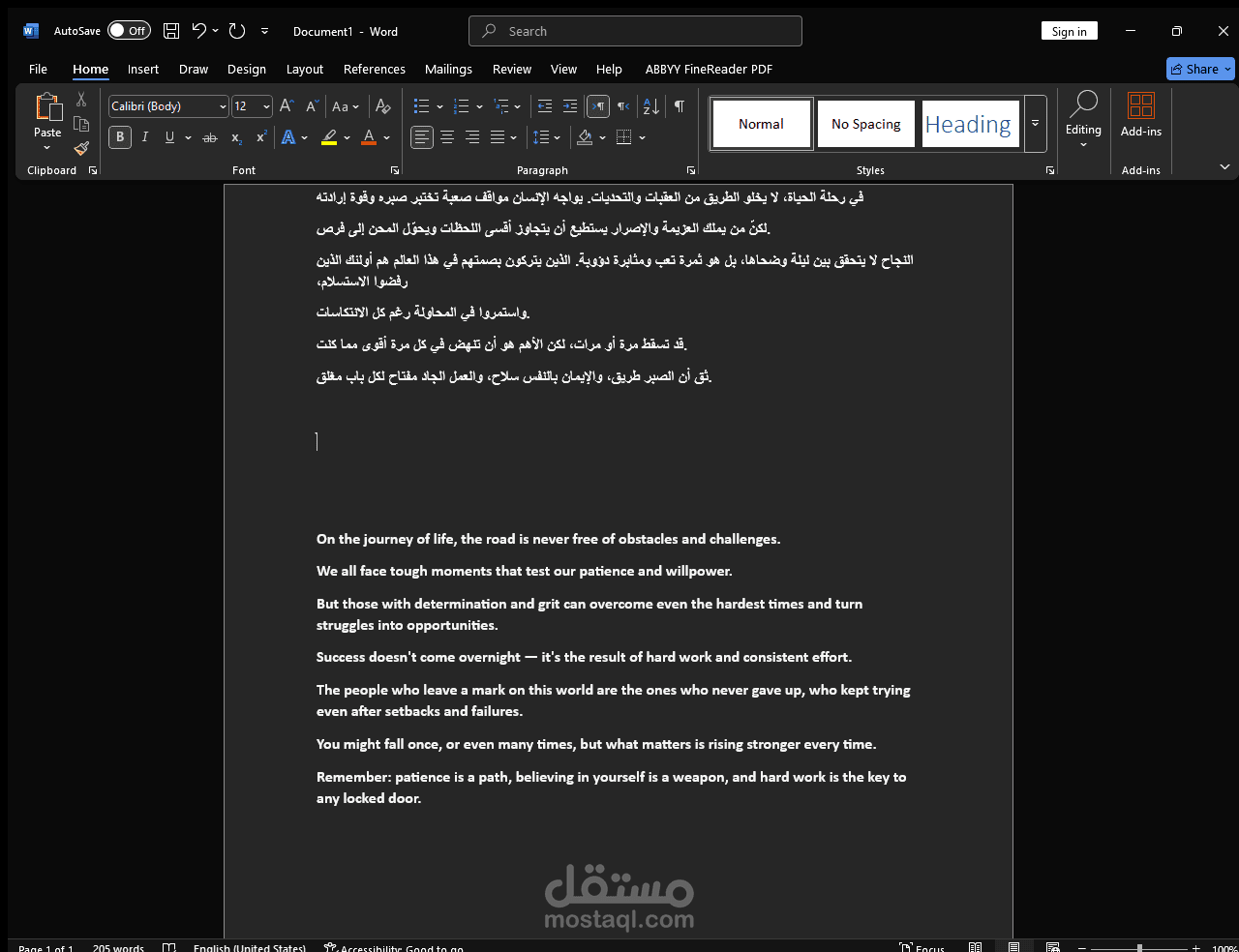Toggle Align Left paragraph alignment
This screenshot has height=952, width=1239.
pos(422,137)
